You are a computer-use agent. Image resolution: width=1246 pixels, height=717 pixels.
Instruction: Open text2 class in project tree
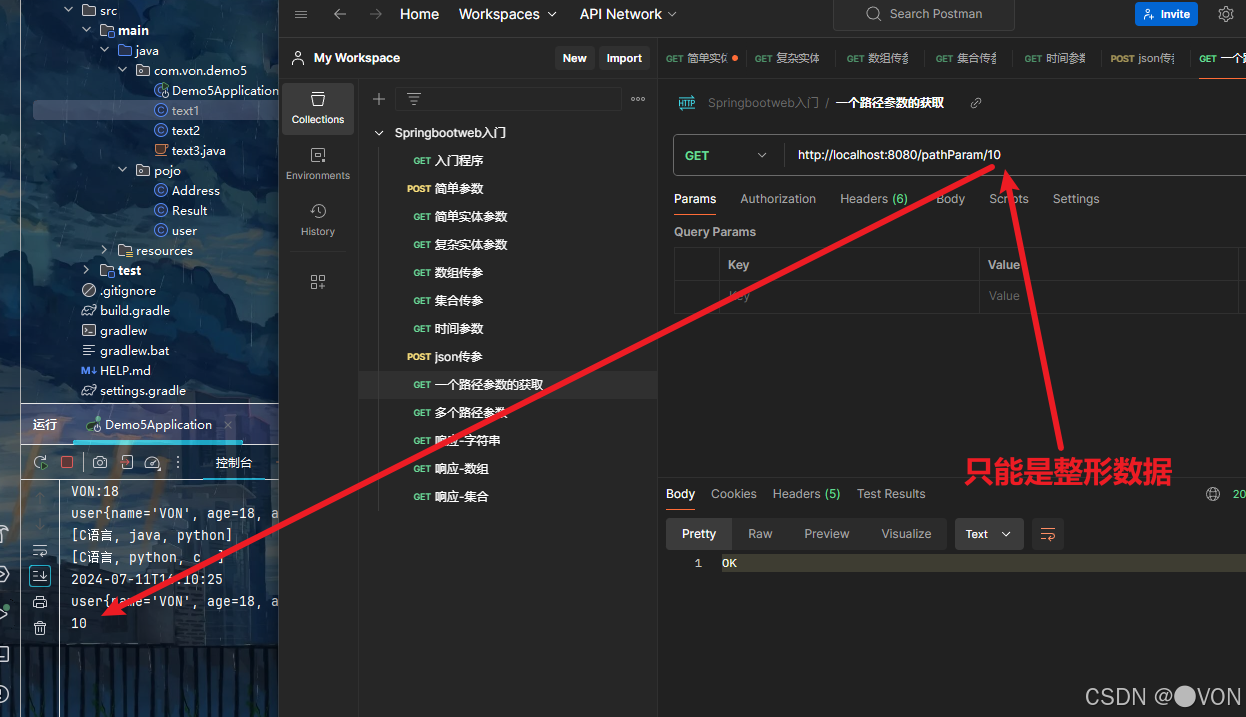185,130
